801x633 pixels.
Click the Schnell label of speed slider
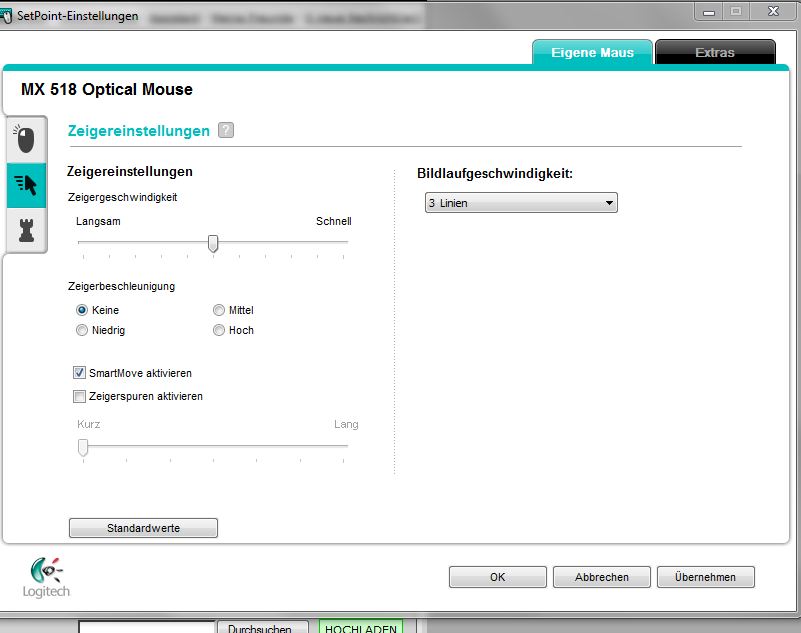tap(334, 221)
